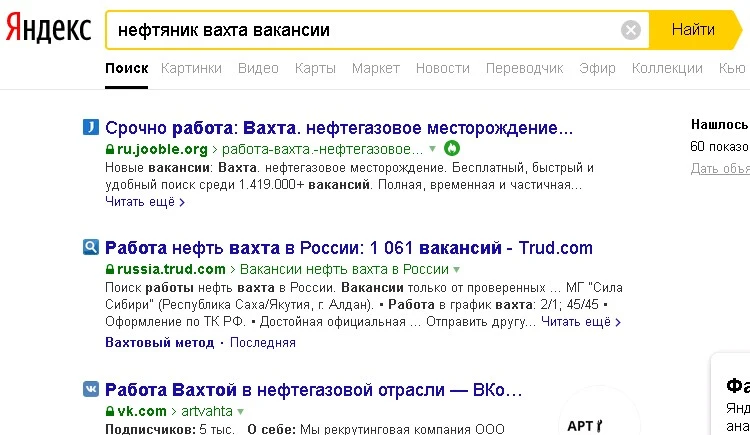Open the Коллекции tab
The image size is (750, 435).
667,68
